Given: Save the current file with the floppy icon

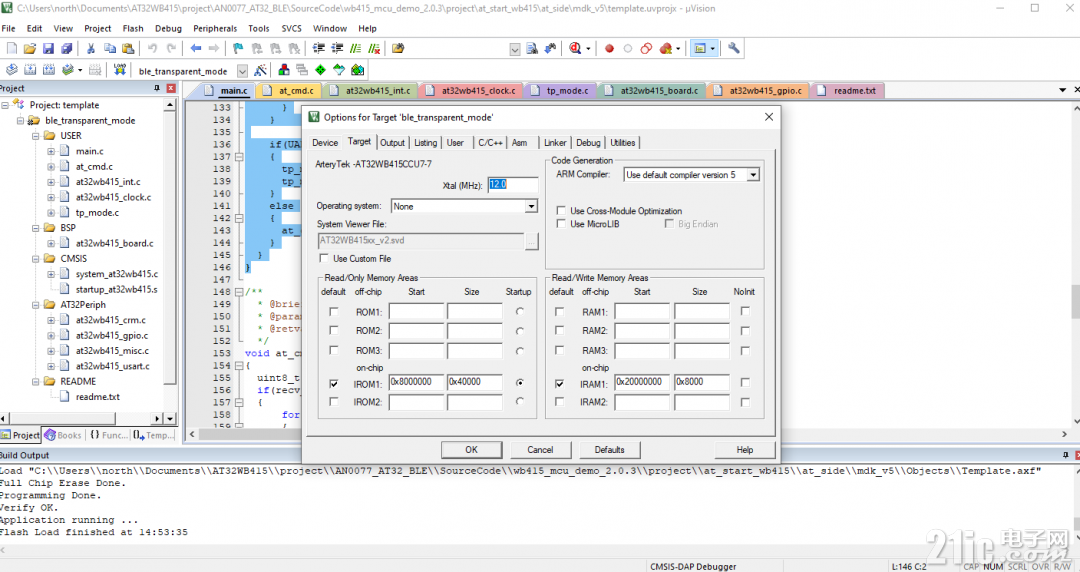Looking at the screenshot, I should (48, 48).
